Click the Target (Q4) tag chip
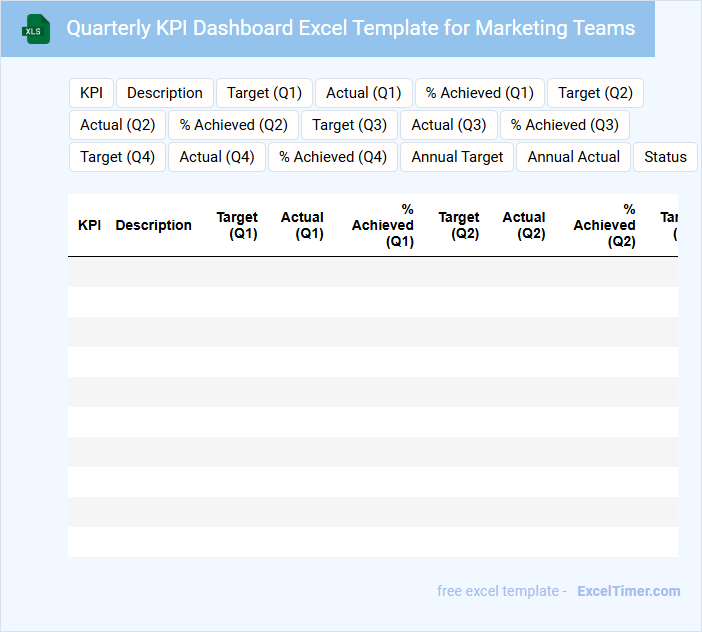Viewport: 702px width, 632px height. click(117, 157)
